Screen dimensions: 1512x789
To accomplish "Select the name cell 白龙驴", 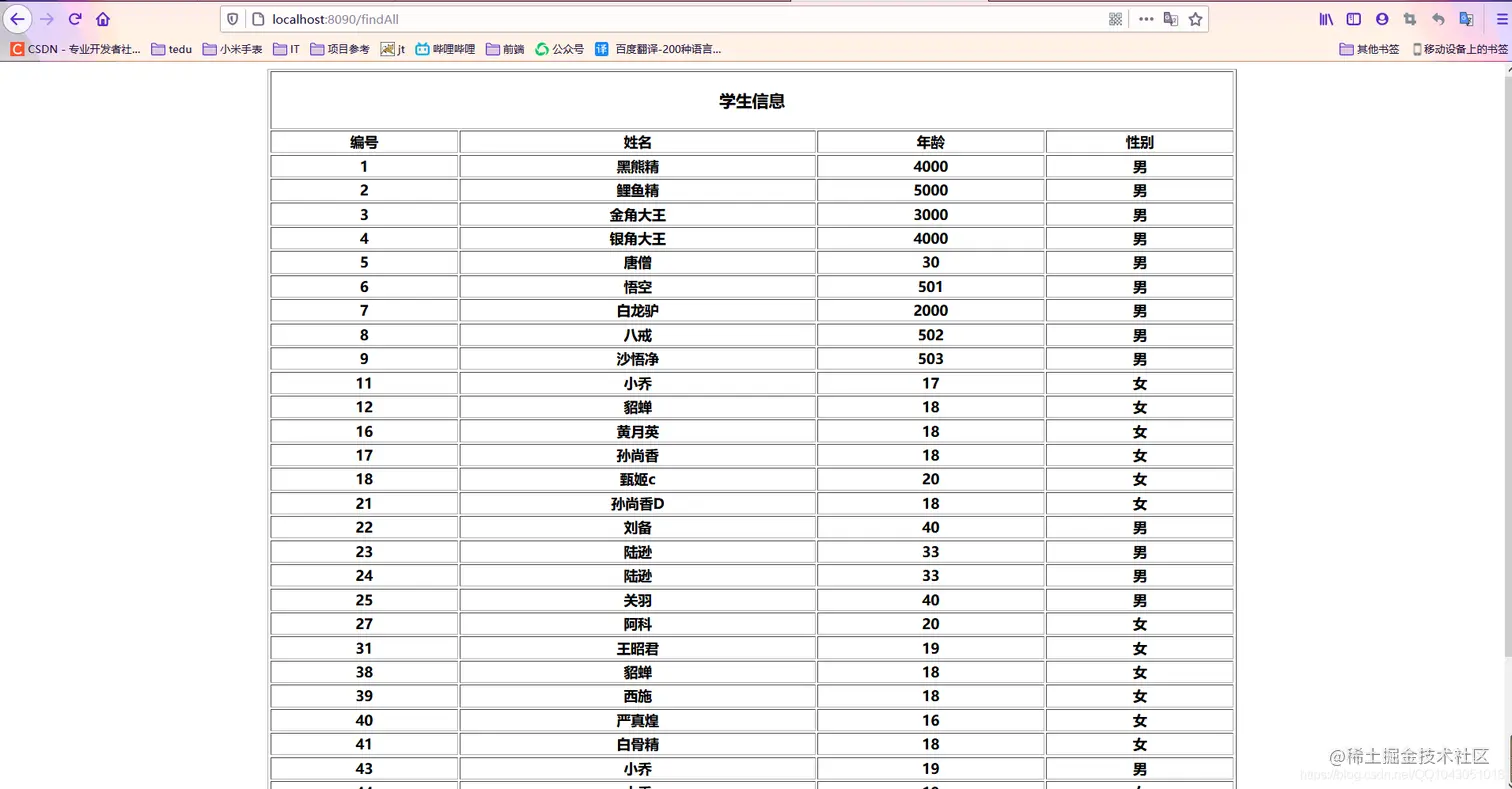I will click(638, 311).
